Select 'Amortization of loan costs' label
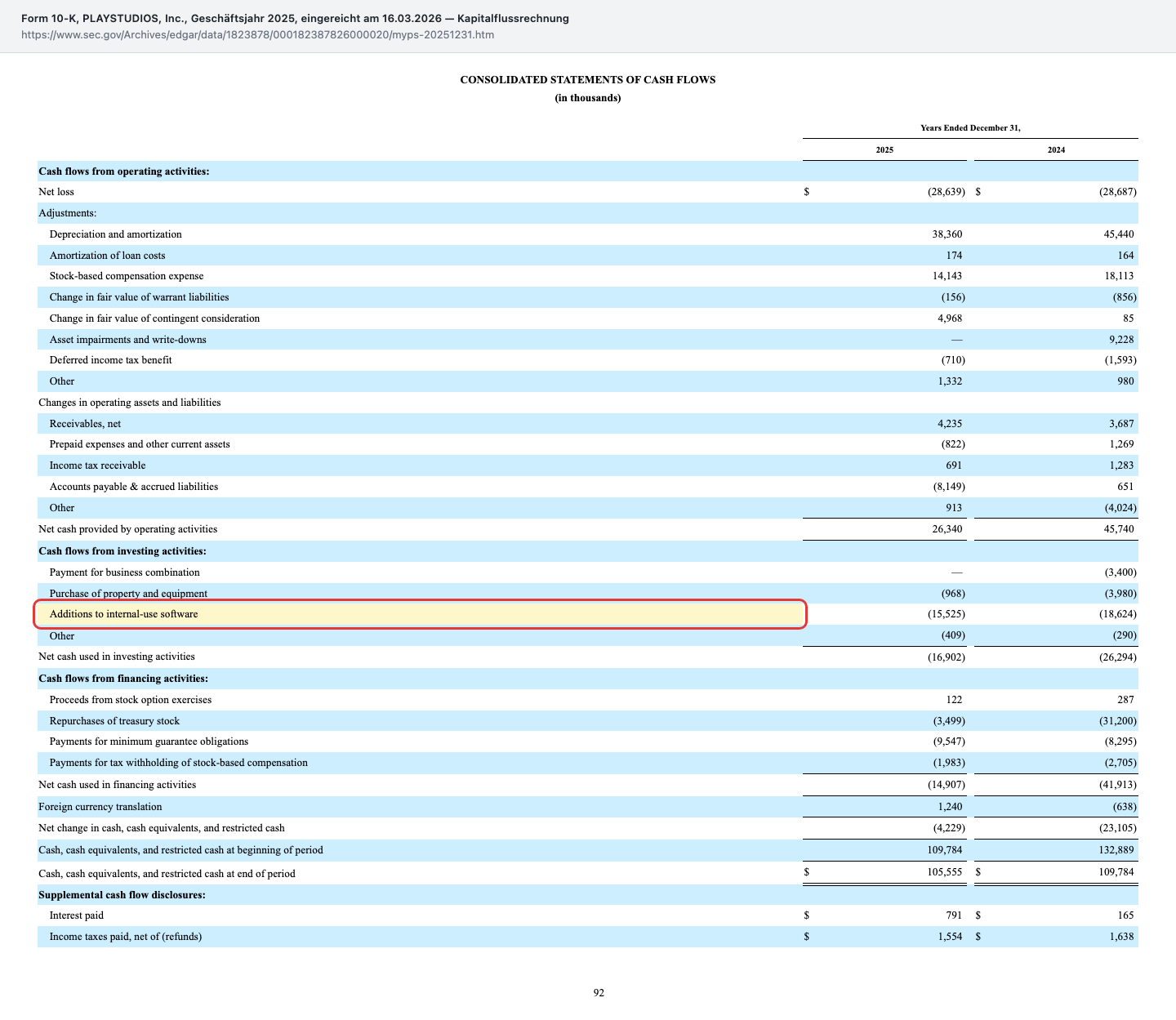1176x1020 pixels. click(107, 256)
